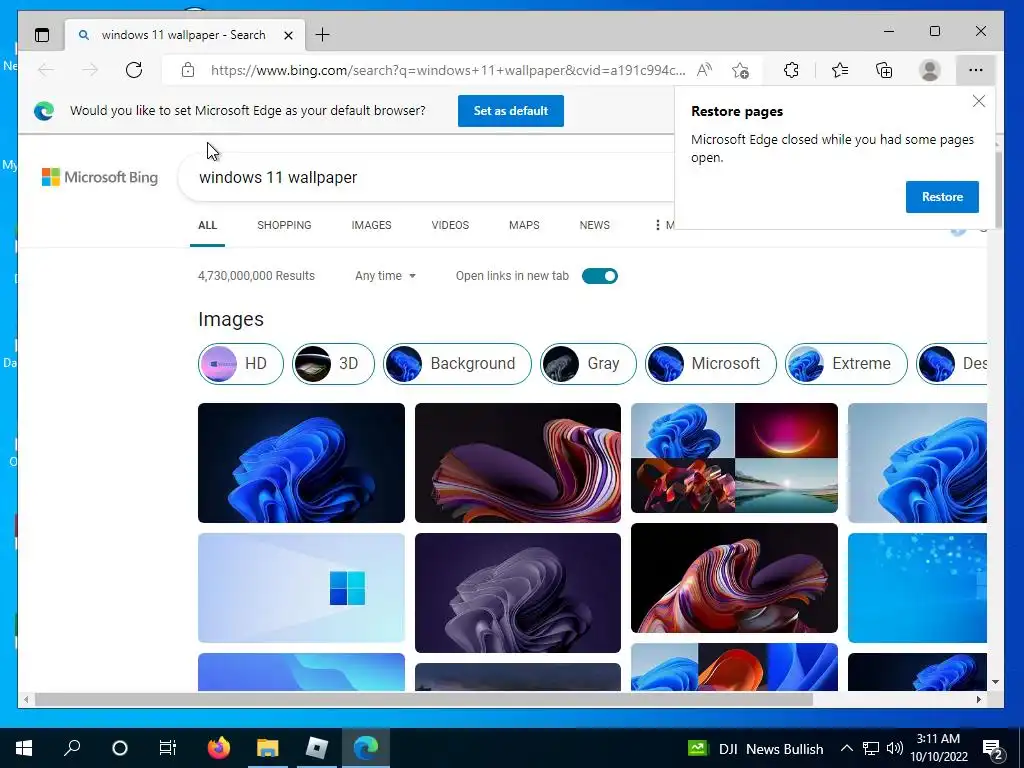
Task: Click Microsoft Edge taskbar icon
Action: [366, 748]
